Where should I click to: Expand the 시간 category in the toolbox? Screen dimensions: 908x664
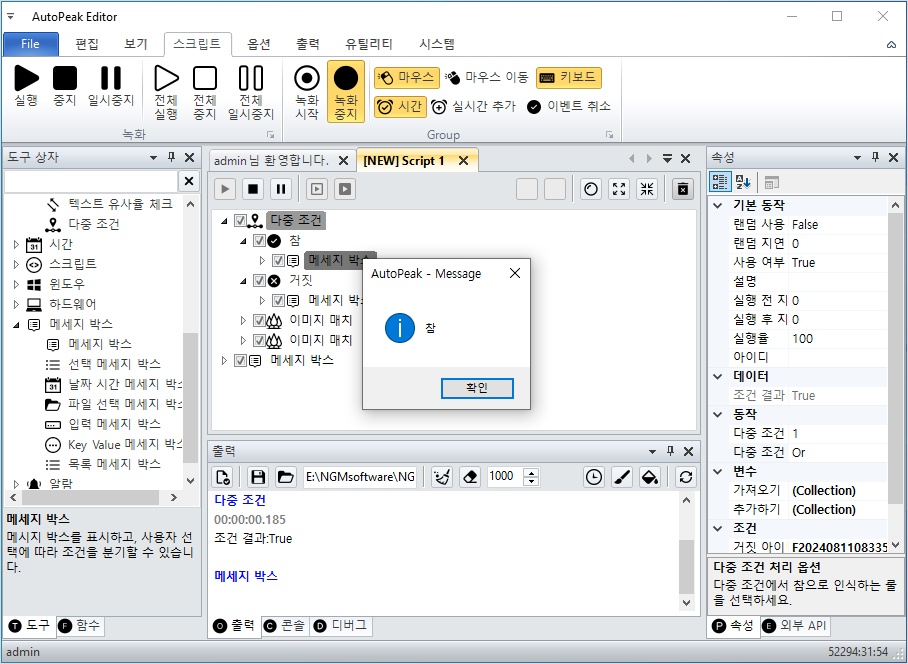[x=16, y=244]
